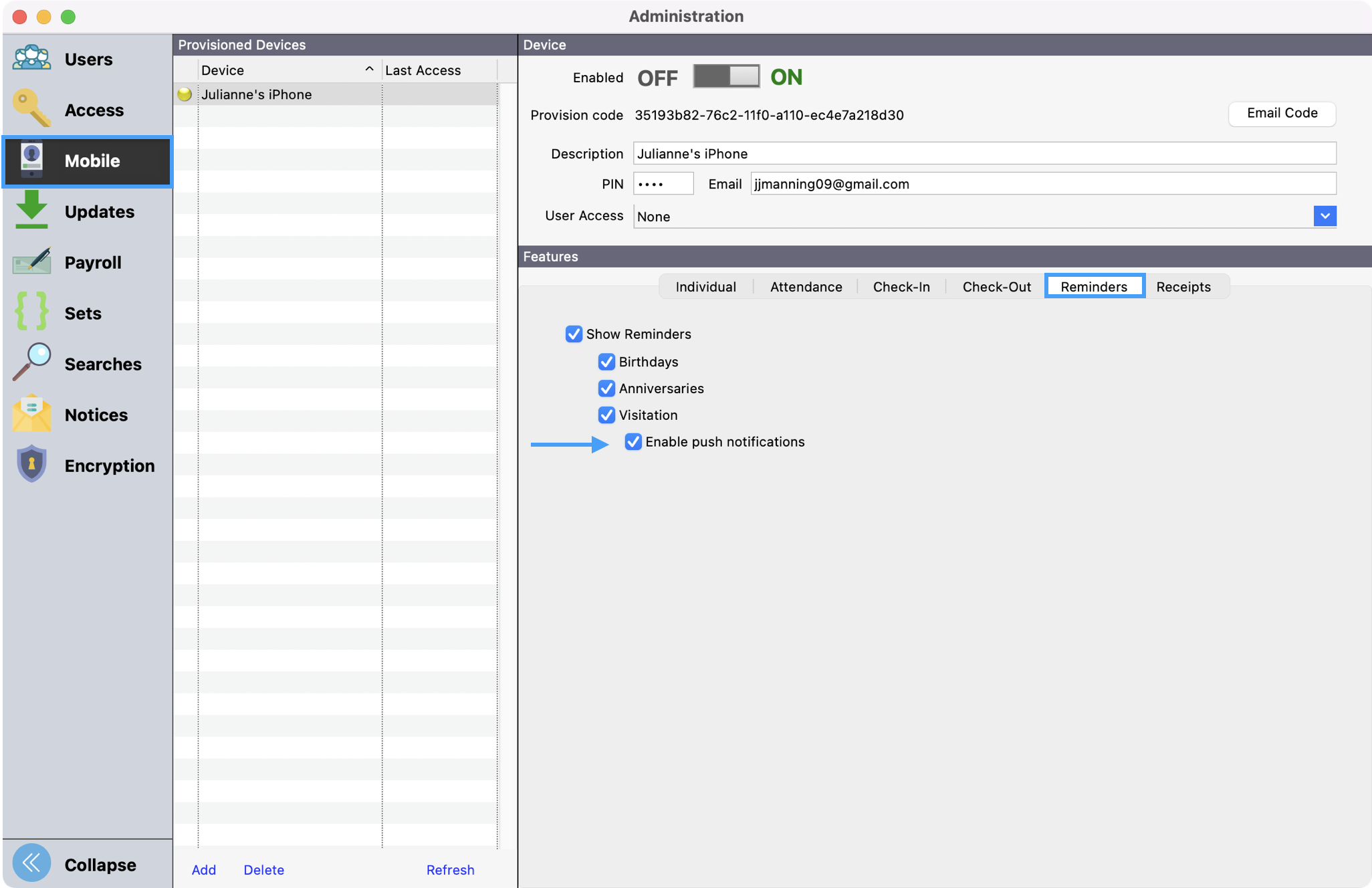The width and height of the screenshot is (1372, 888).
Task: Uncheck the Birthdays reminder option
Action: [x=606, y=361]
